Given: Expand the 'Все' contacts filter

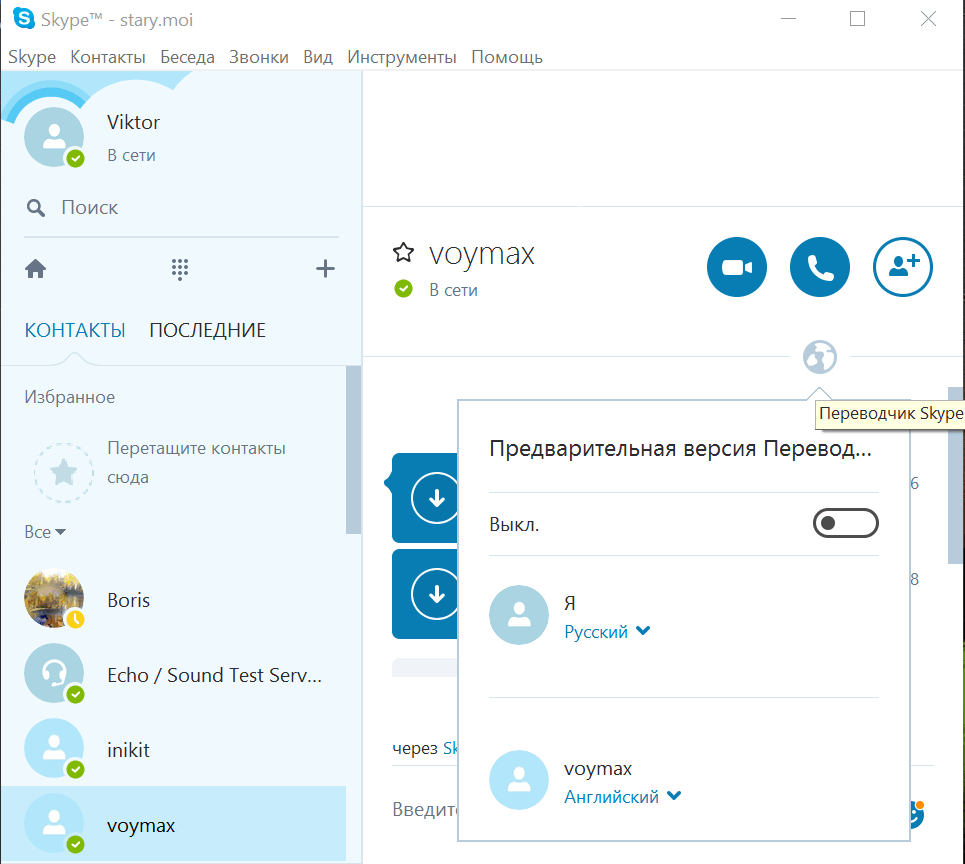Looking at the screenshot, I should pos(45,532).
